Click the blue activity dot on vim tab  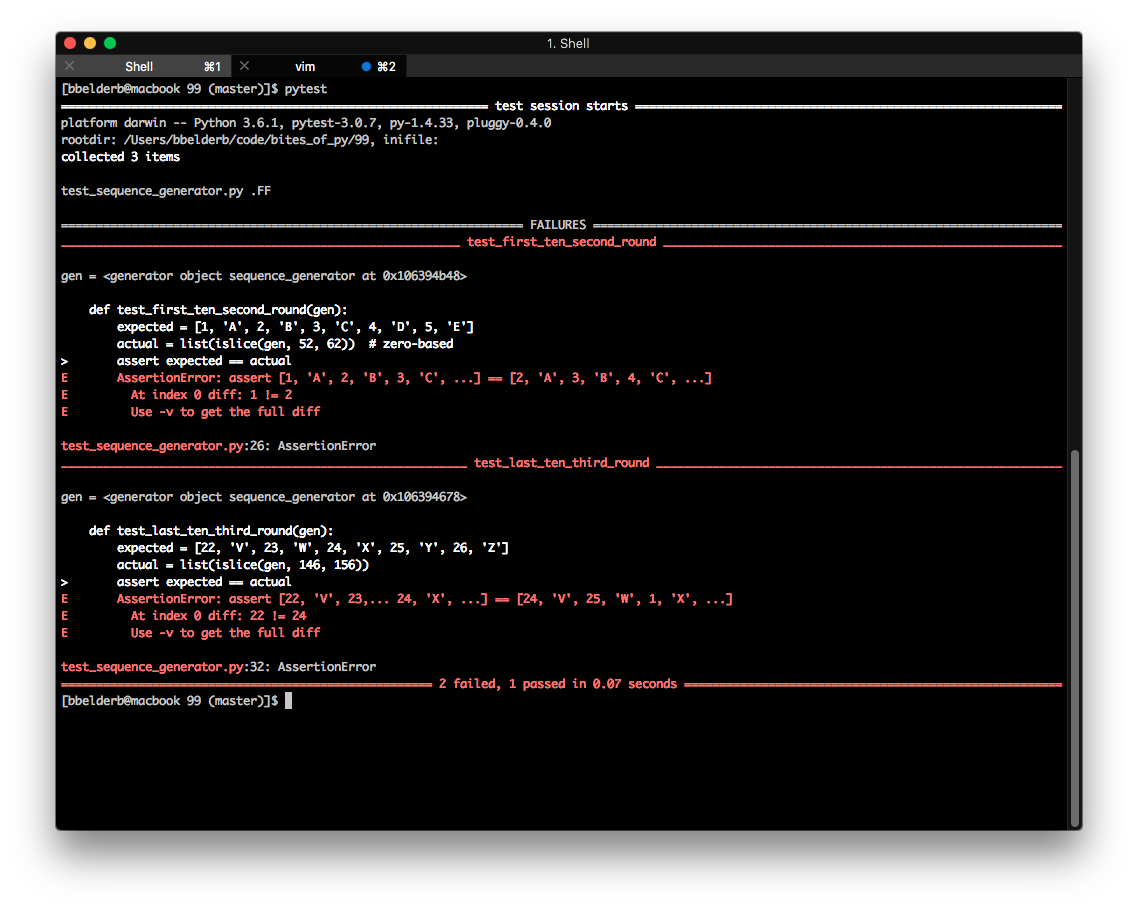[x=366, y=67]
